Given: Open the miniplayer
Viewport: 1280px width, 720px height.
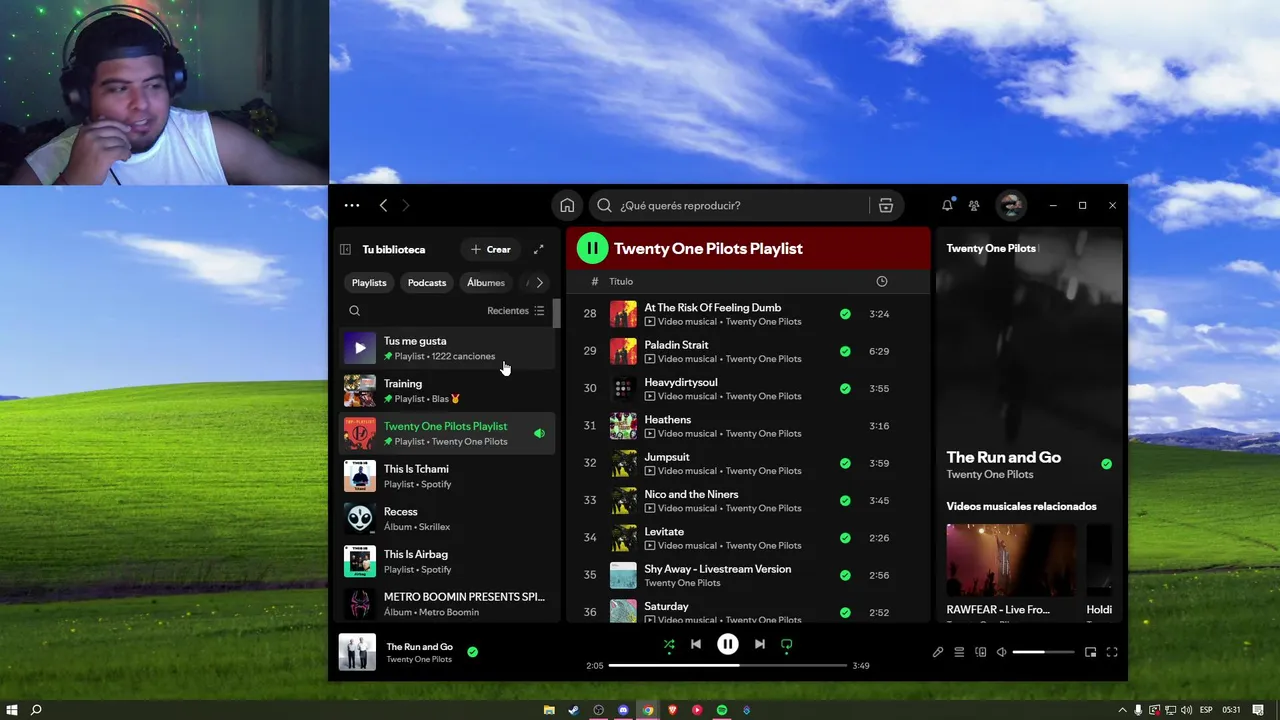Looking at the screenshot, I should pos(1090,652).
